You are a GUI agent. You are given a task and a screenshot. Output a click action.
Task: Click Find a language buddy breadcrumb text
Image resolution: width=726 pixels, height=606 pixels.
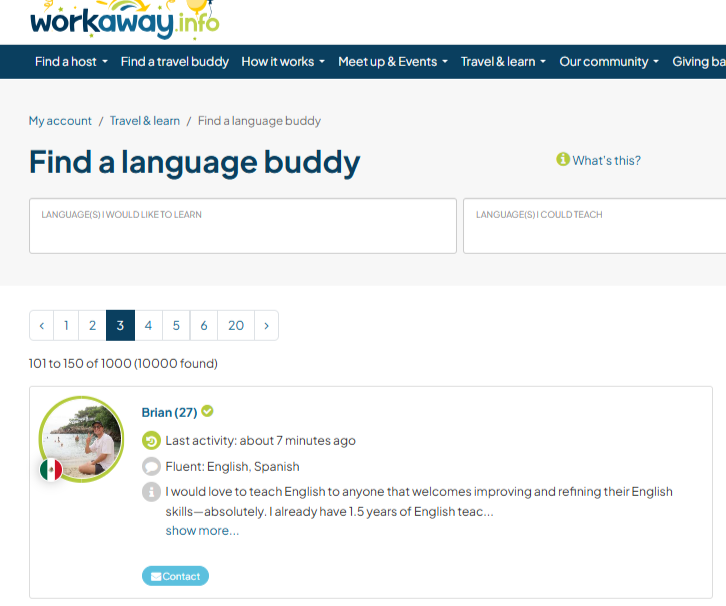point(259,121)
